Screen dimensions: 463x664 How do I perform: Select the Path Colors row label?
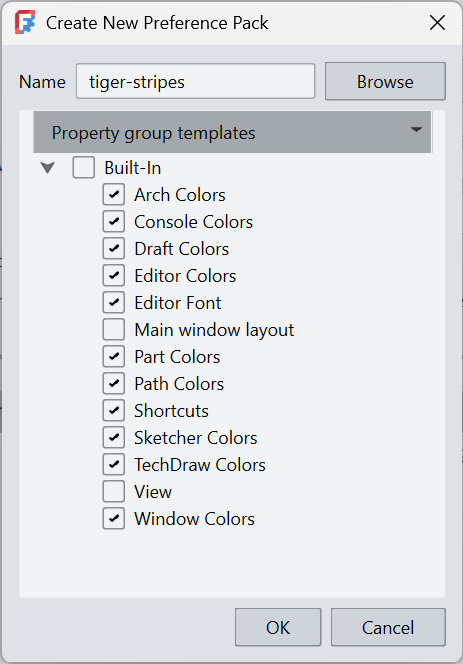coord(179,384)
